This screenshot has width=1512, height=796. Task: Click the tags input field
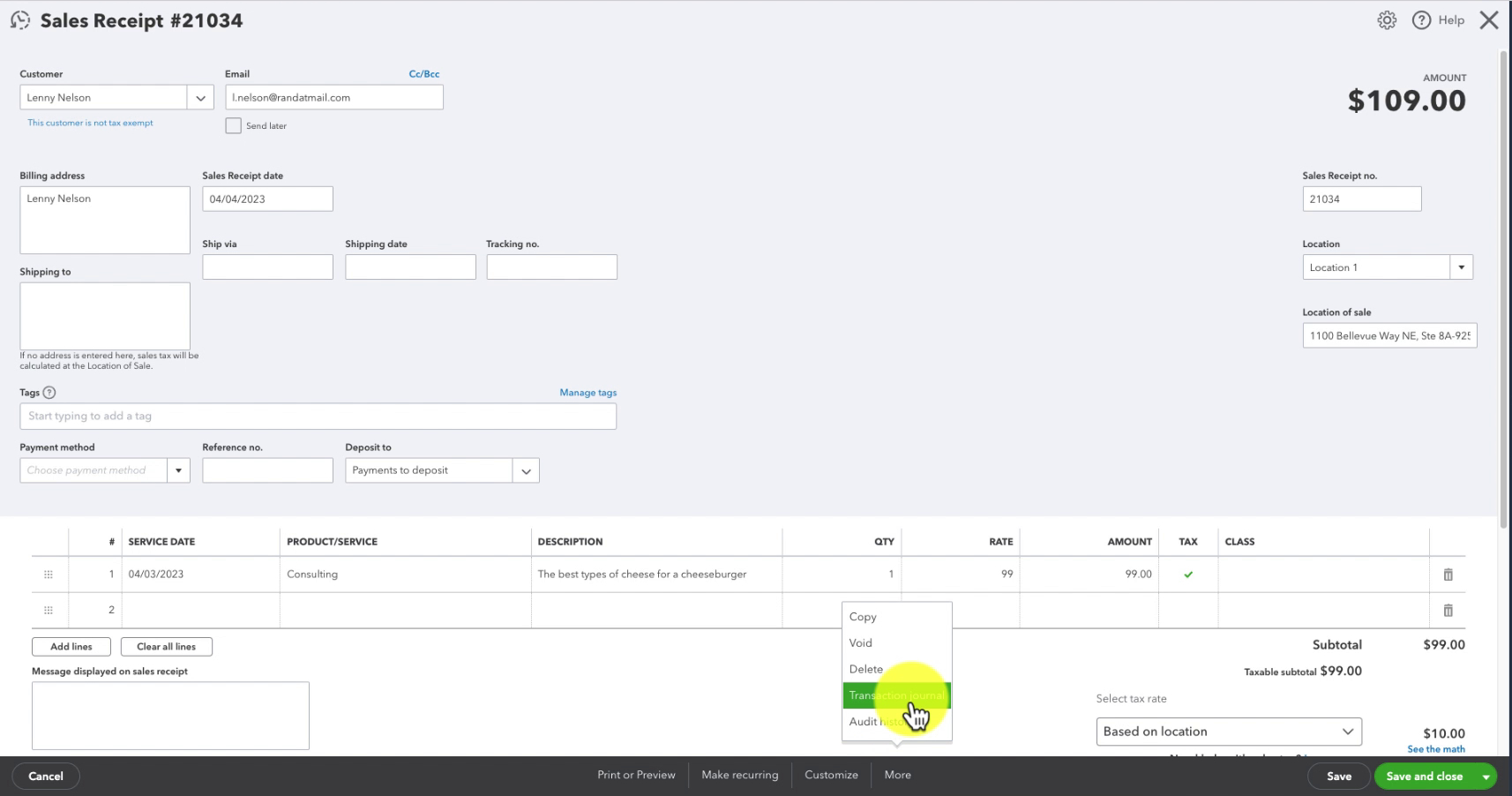pos(318,417)
